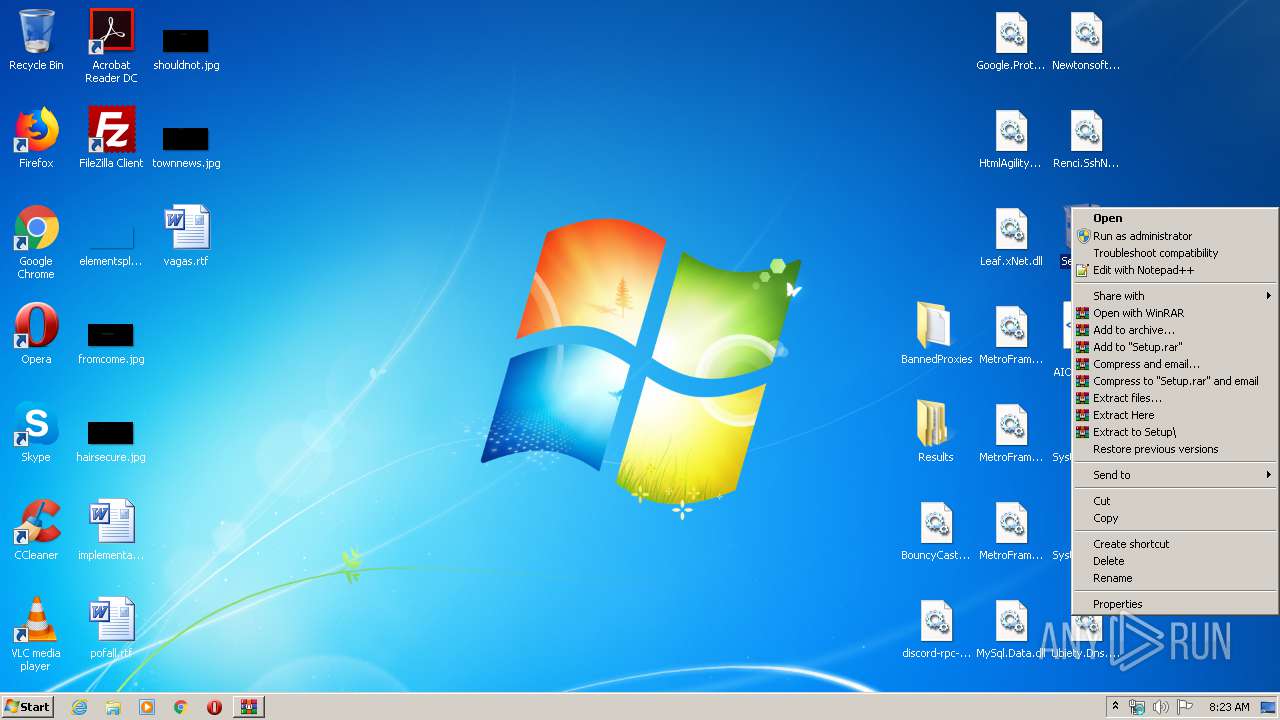Select the HtmlAgility file icon
The width and height of the screenshot is (1280, 720).
coord(1011,138)
